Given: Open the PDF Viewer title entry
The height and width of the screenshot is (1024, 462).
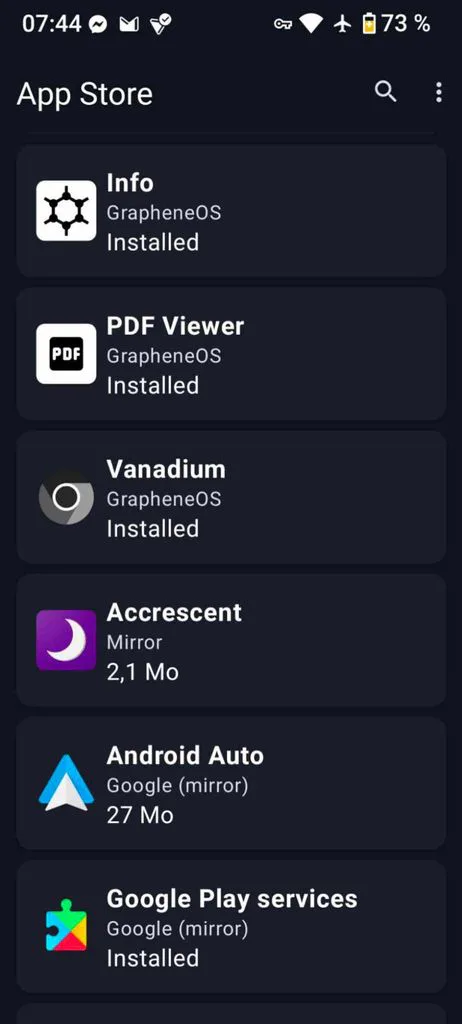Looking at the screenshot, I should [x=175, y=326].
